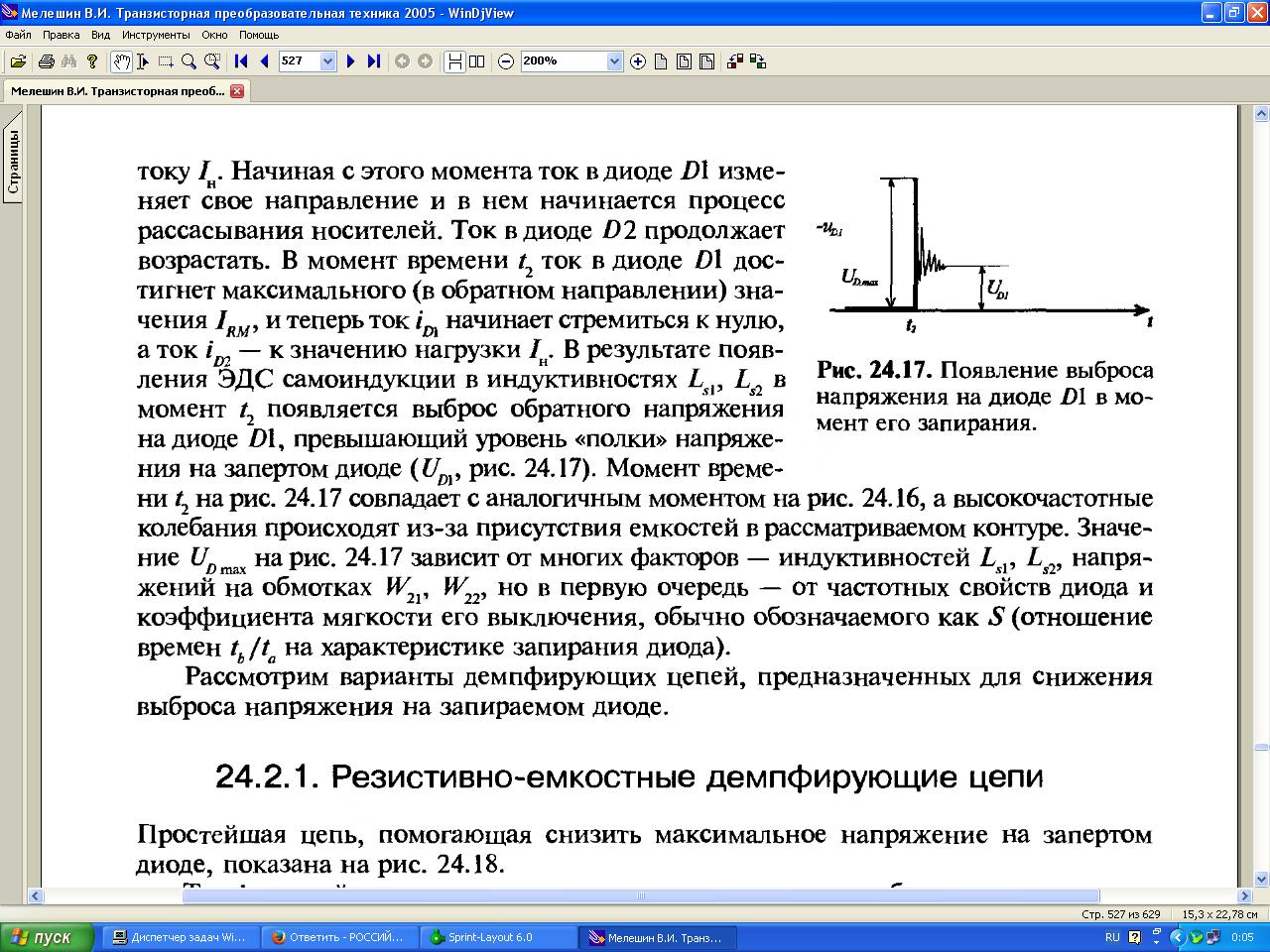Go to the next page arrow

coord(350,61)
